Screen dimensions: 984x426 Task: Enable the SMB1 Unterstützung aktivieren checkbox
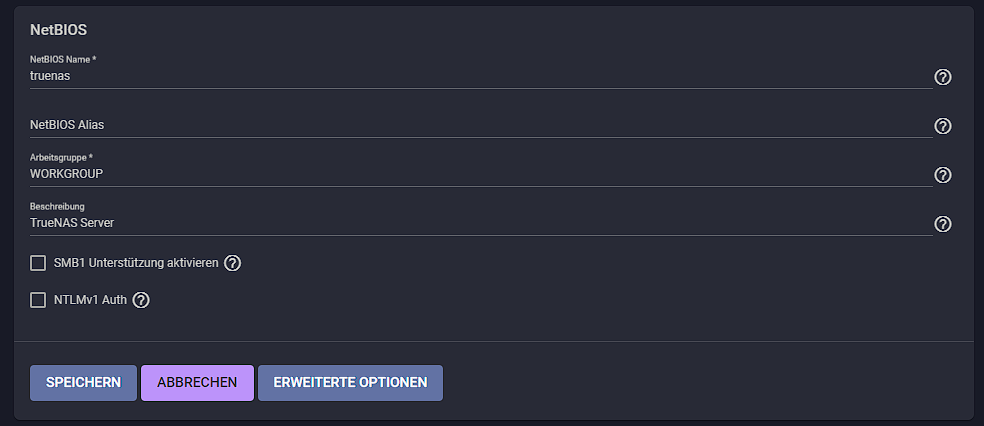coord(39,263)
